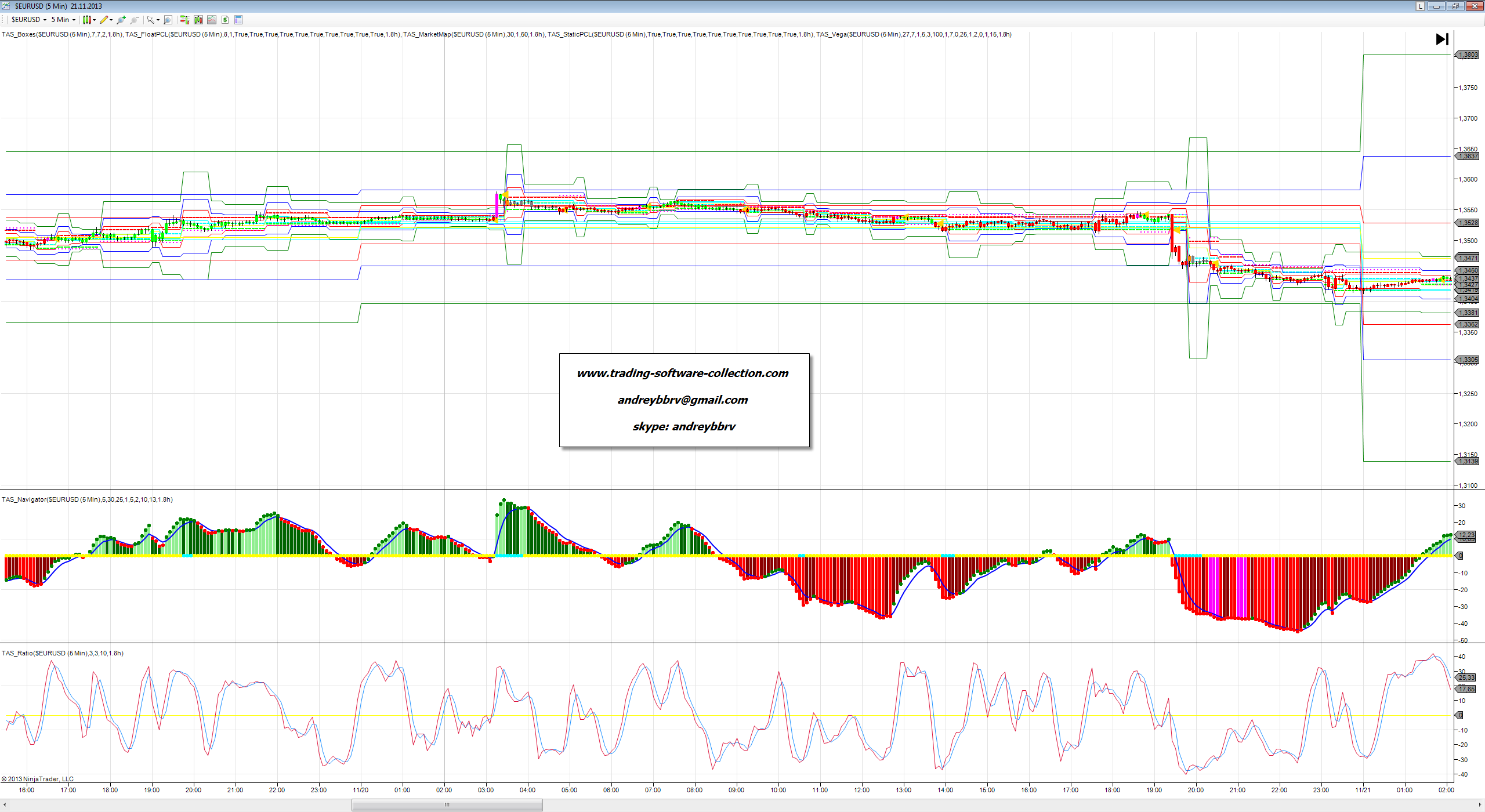The height and width of the screenshot is (812, 1485).
Task: Jump to latest bar with skip-forward arrow
Action: click(x=1442, y=39)
